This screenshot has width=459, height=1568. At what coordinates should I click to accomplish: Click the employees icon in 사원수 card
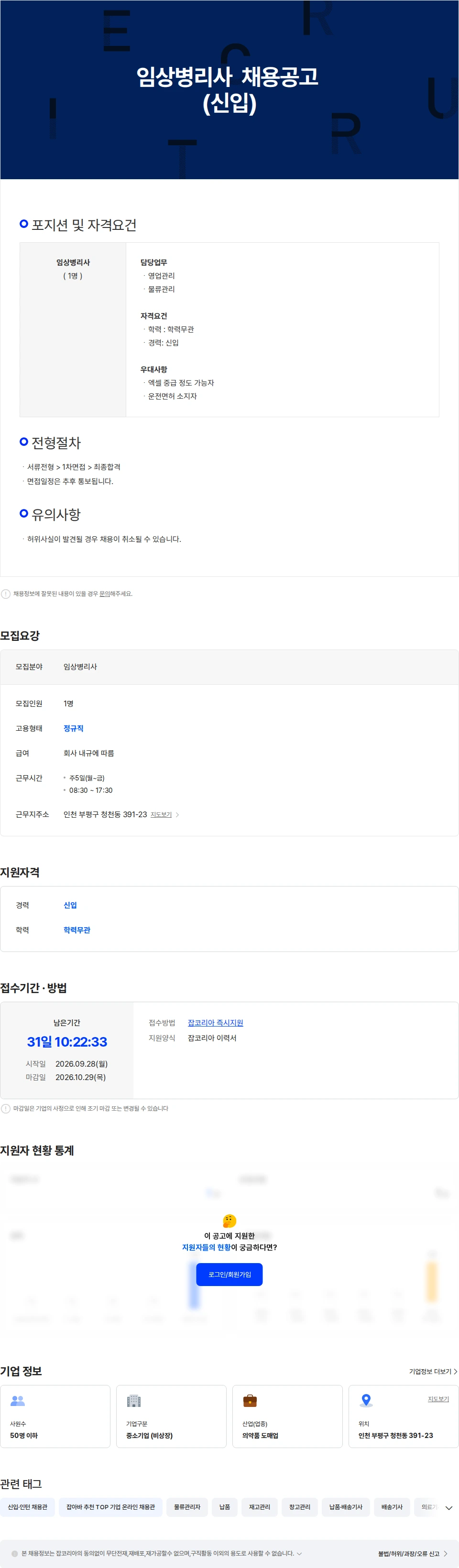(18, 1401)
